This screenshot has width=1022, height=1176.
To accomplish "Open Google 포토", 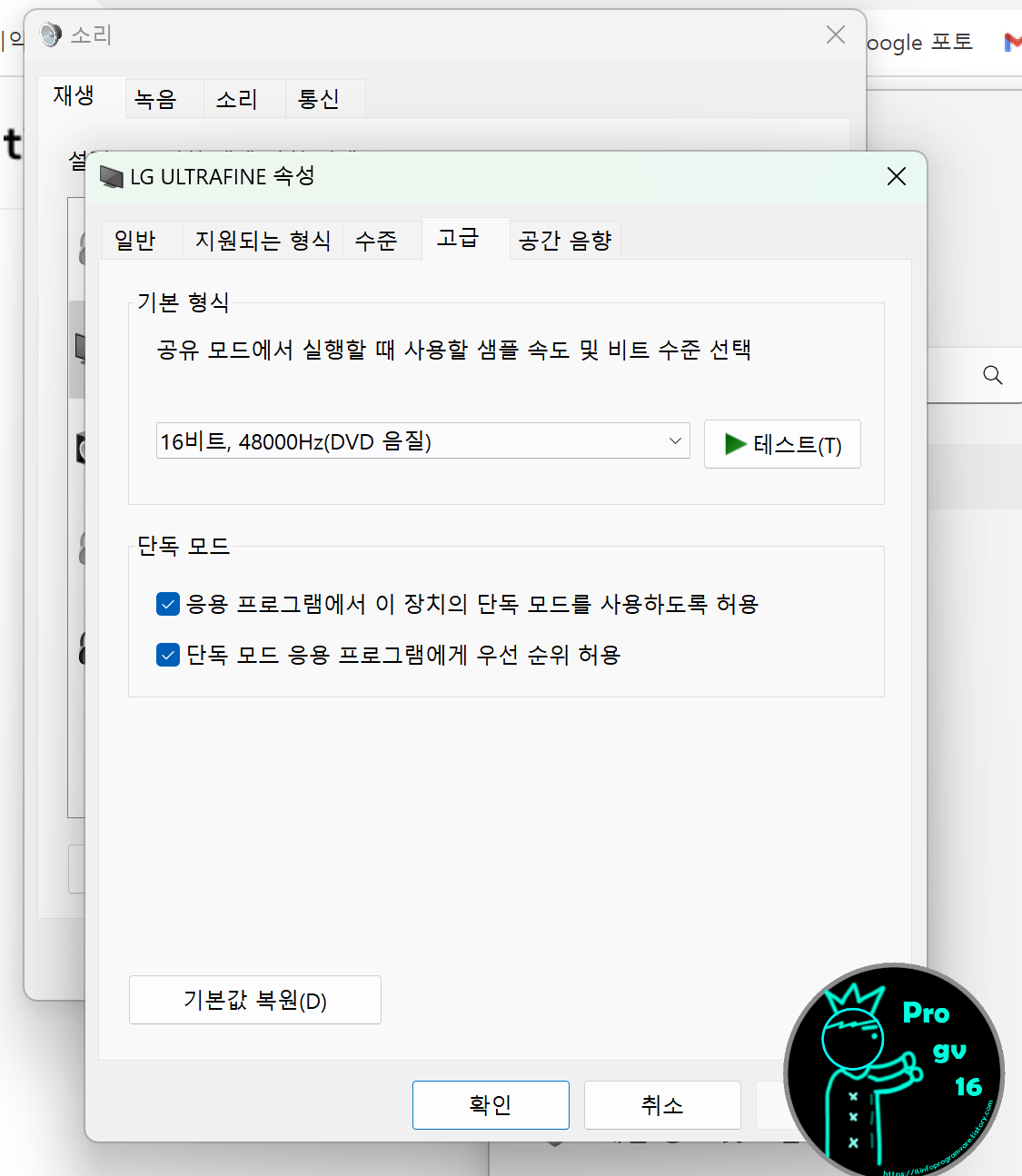I will (921, 42).
